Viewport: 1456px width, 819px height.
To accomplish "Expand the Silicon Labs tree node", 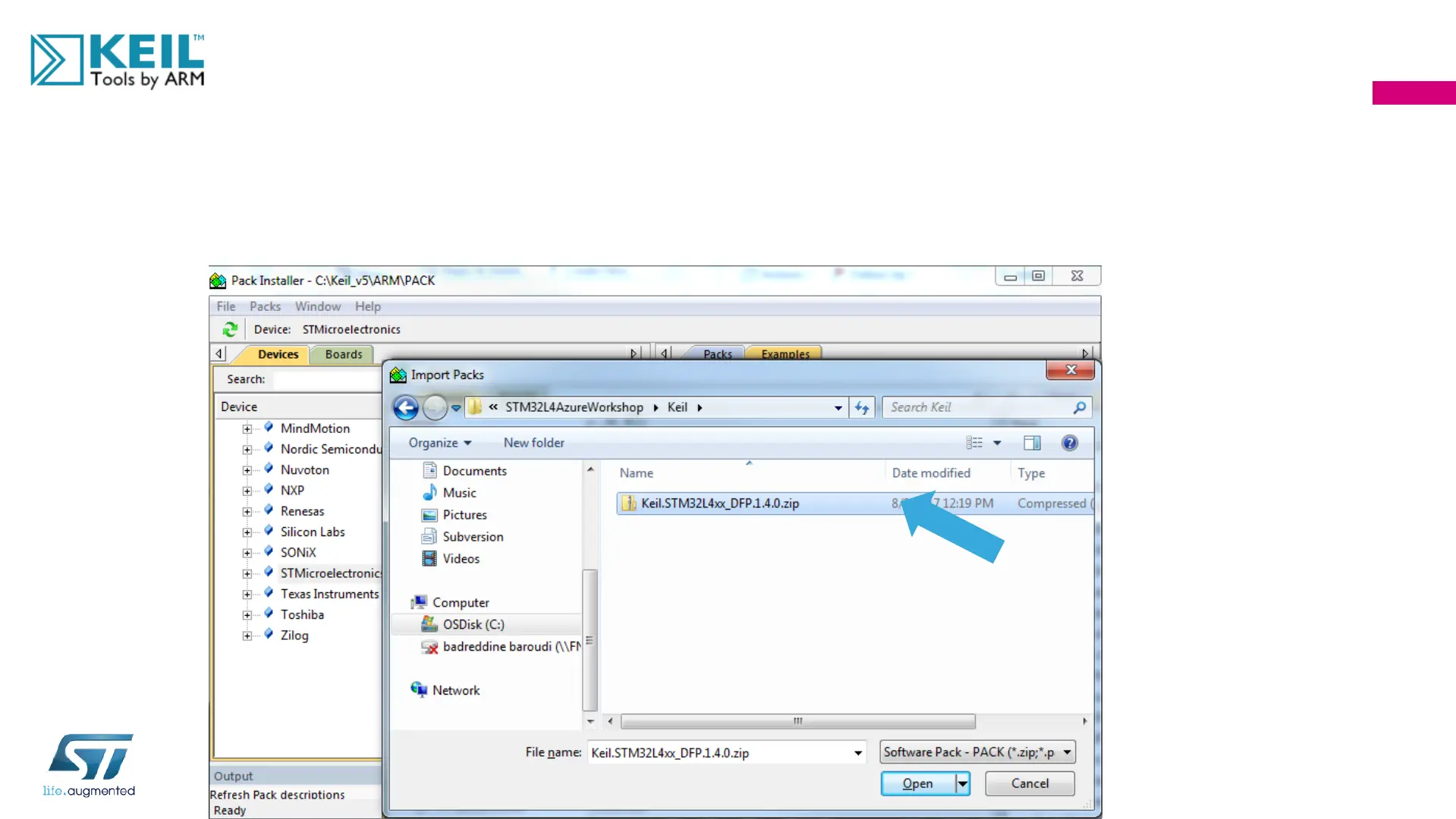I will [x=247, y=532].
